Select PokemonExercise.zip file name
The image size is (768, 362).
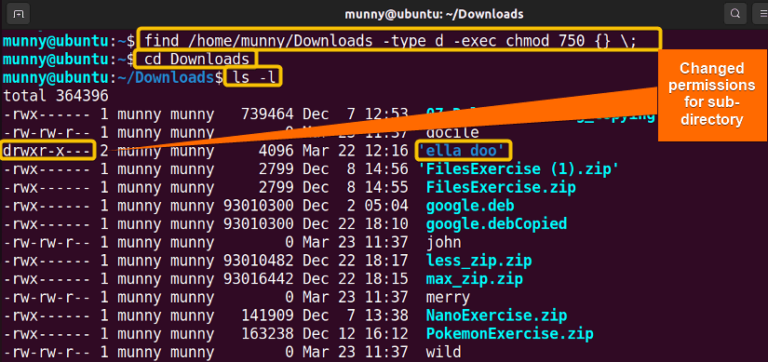tap(509, 333)
